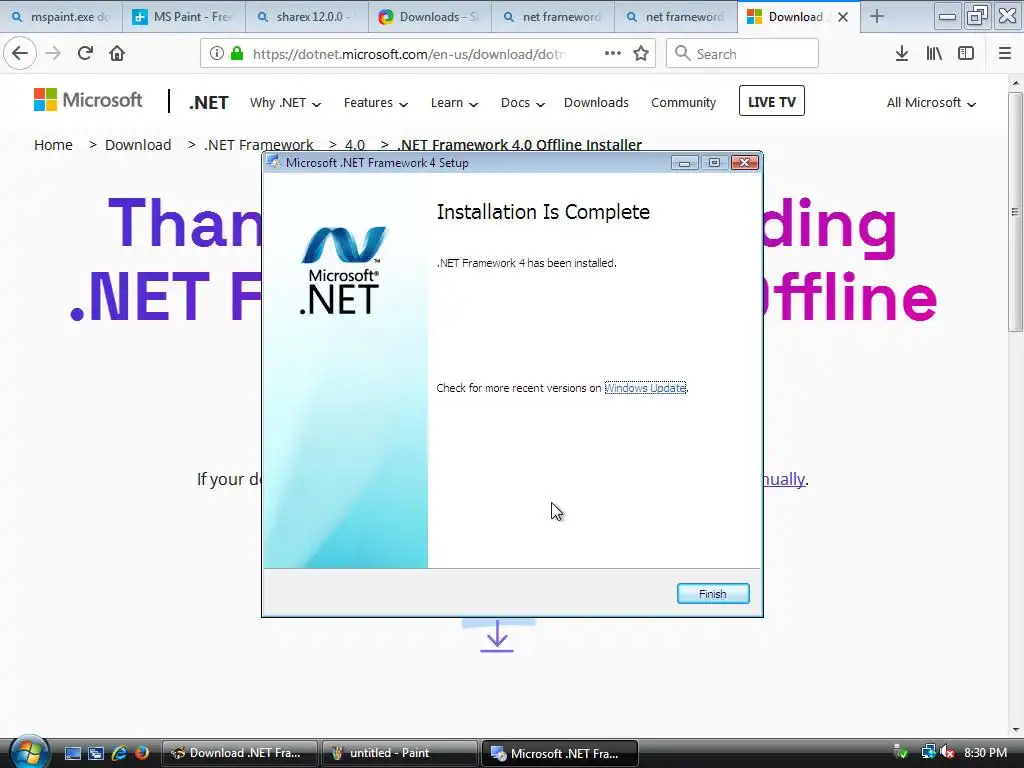Switch to the sharex 12.0.0 tab
The image size is (1024, 768).
(307, 17)
